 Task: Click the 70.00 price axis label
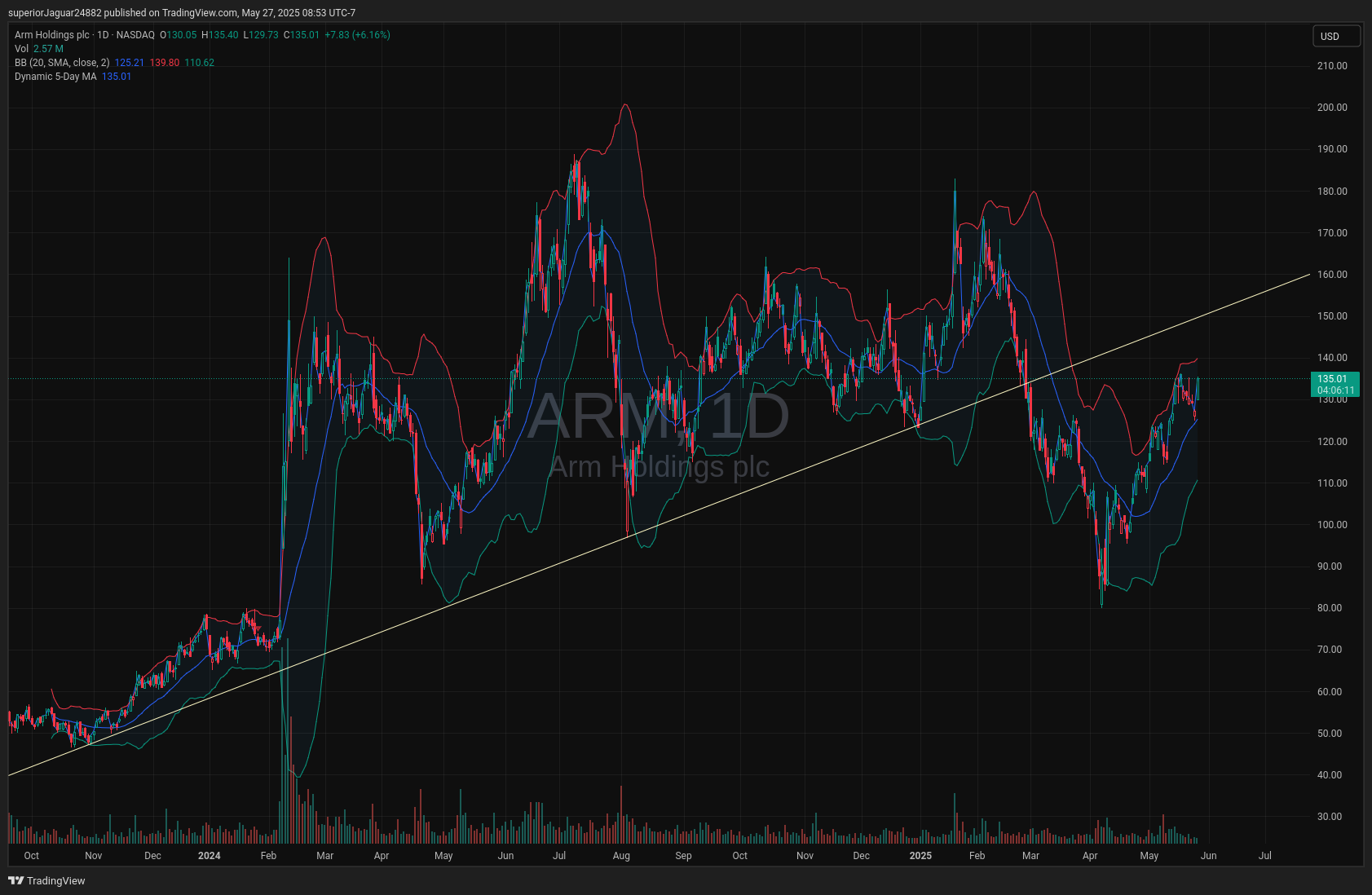(1330, 650)
